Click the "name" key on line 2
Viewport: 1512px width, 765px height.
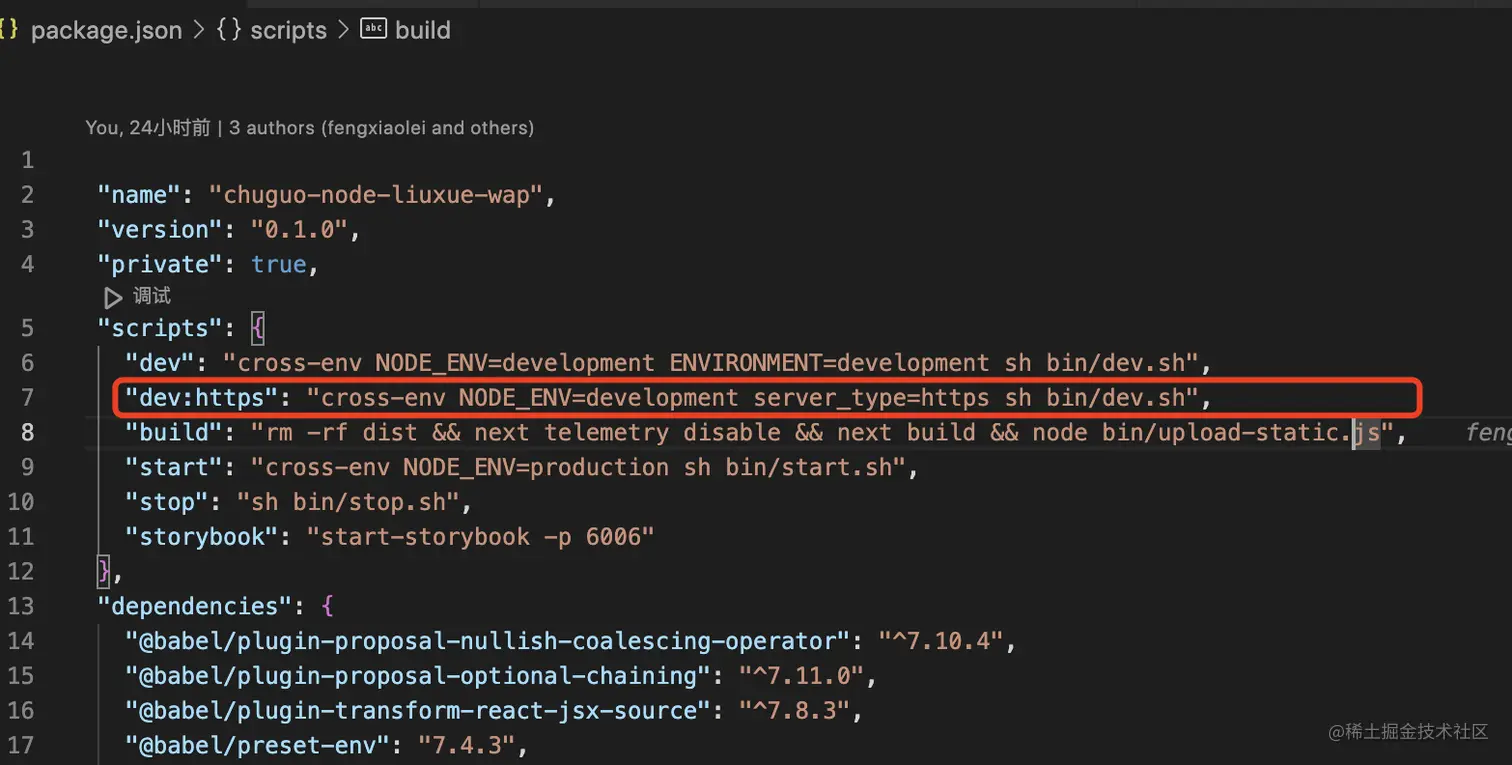coord(139,194)
